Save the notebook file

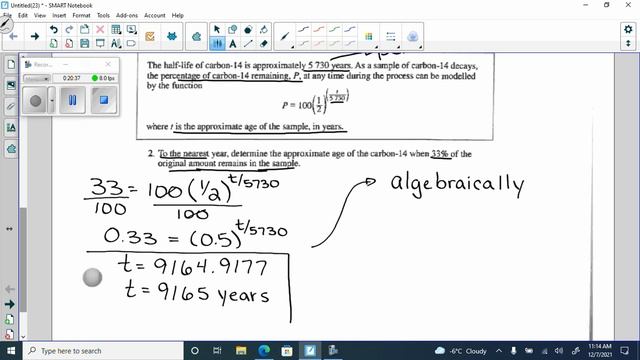click(84, 43)
